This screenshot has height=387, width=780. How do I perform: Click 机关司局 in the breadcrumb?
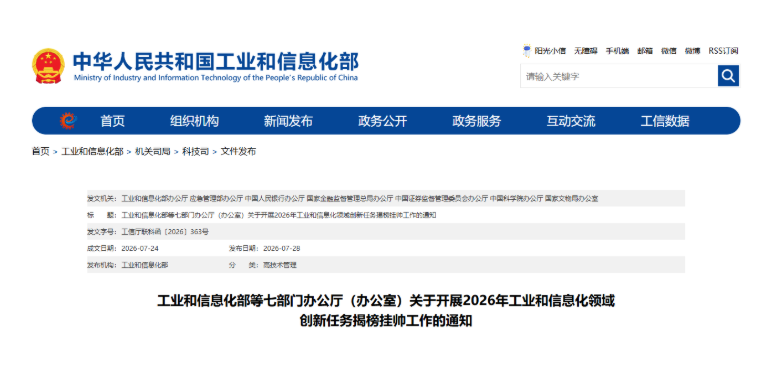(x=153, y=152)
